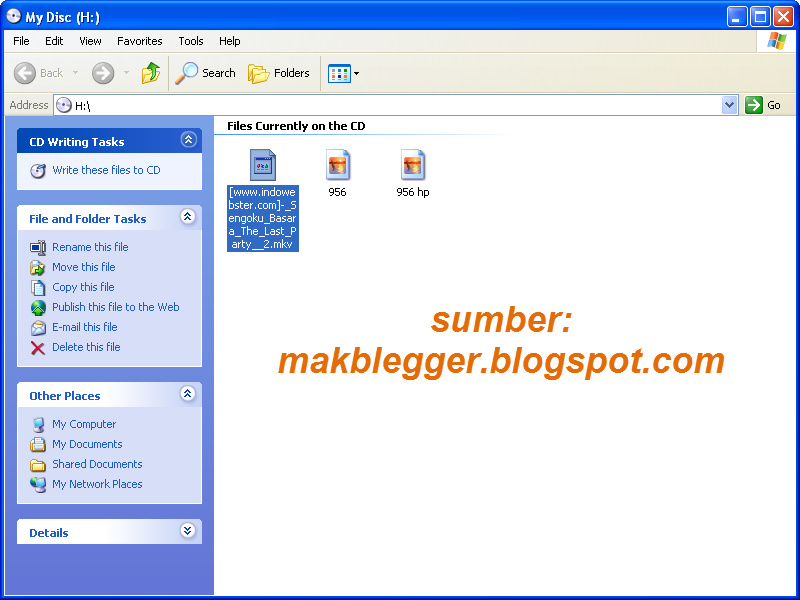
Task: Click the 956 hp file name label
Action: [x=413, y=192]
